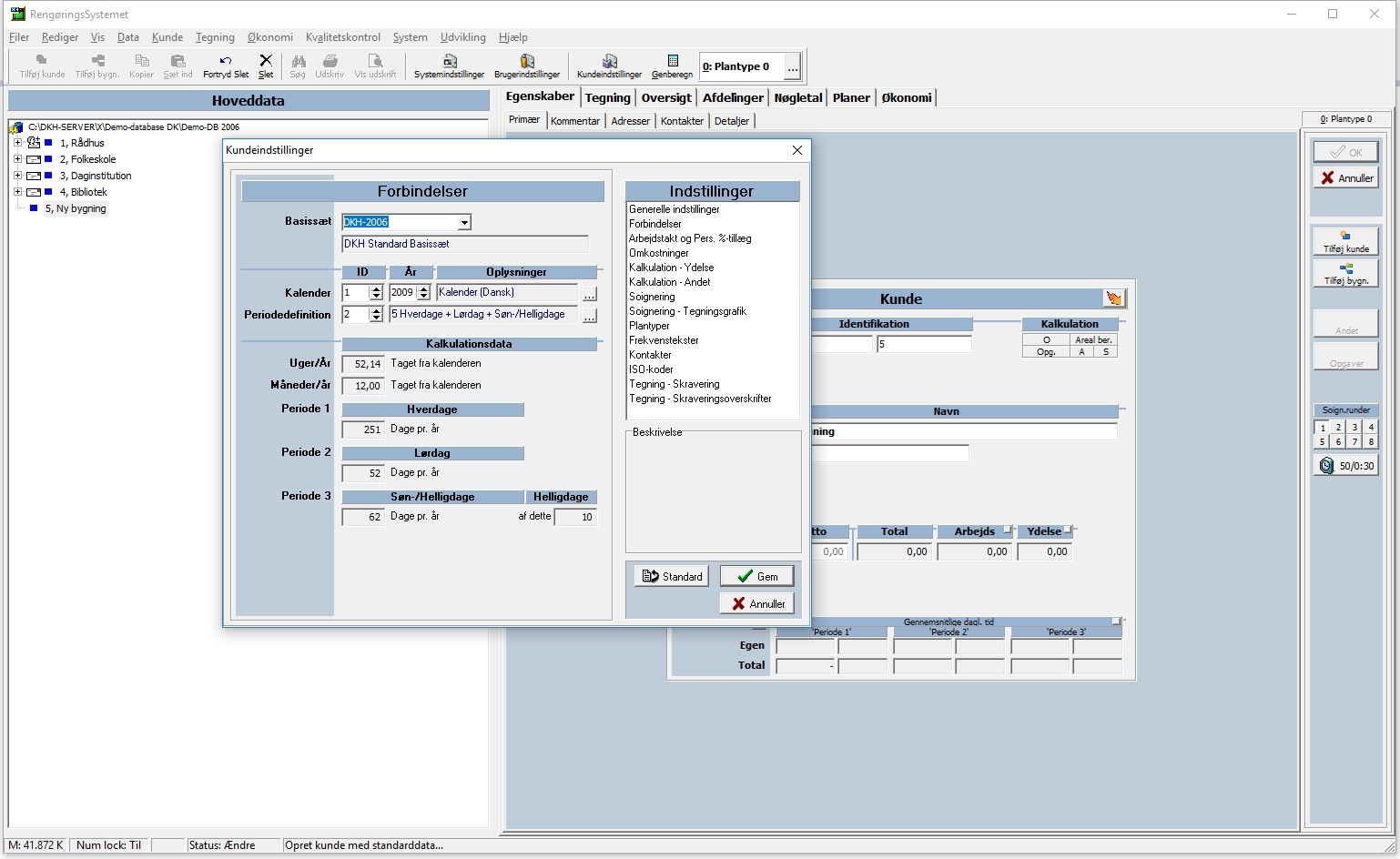Open the Basissæt DKH-2006 dropdown
The image size is (1400, 859).
pyautogui.click(x=464, y=222)
